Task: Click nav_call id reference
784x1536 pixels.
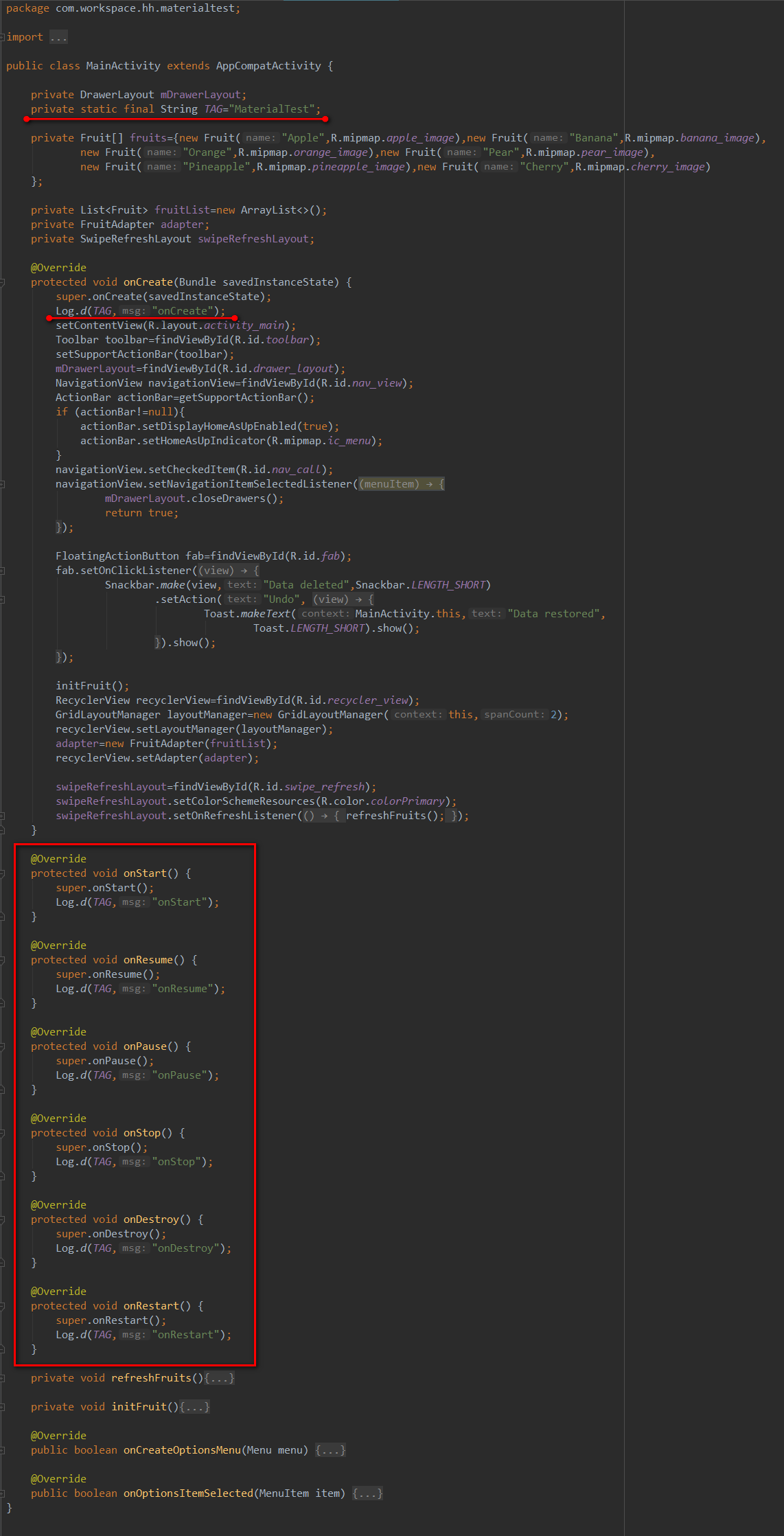Action: click(x=297, y=470)
